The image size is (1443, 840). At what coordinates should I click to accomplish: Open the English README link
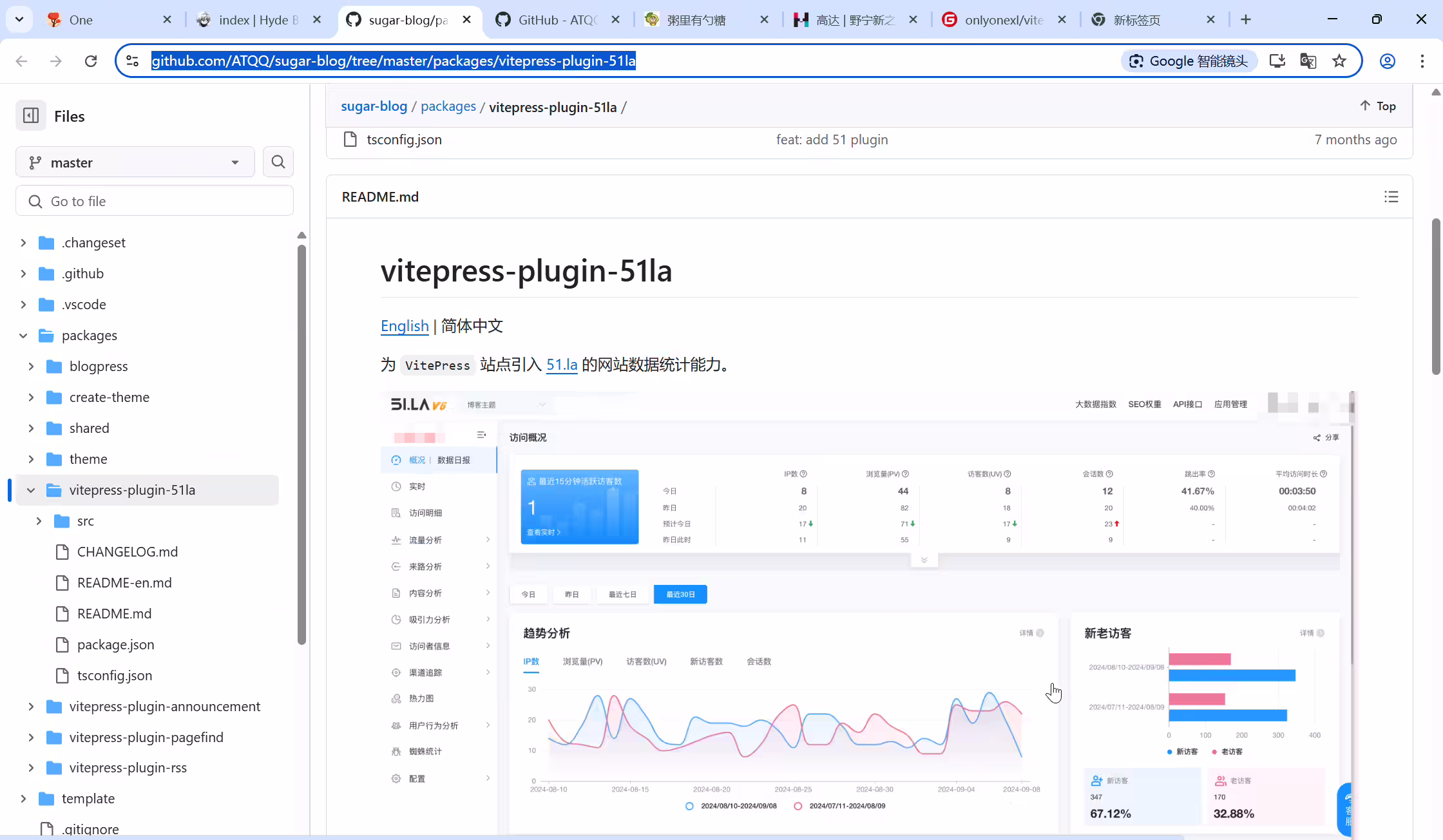coord(405,326)
